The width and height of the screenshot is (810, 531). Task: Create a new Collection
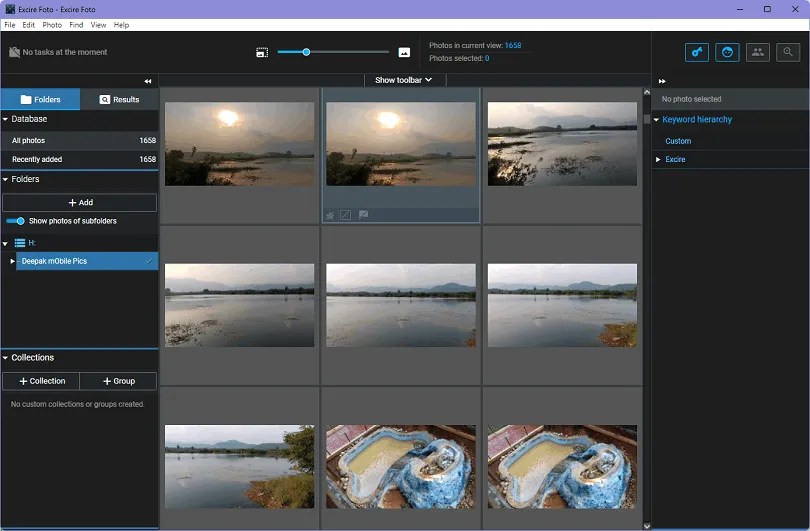(x=41, y=381)
